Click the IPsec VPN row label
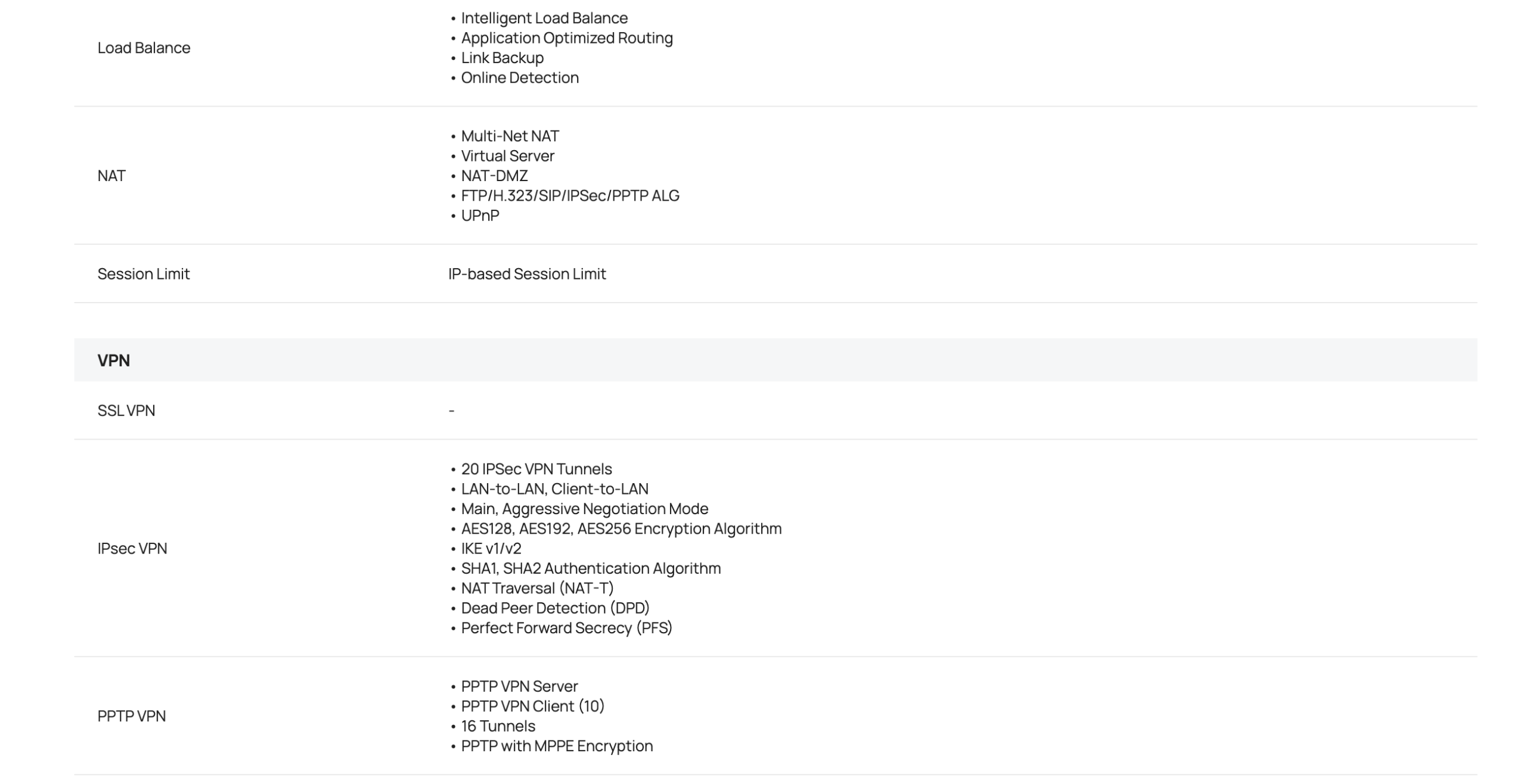 pos(132,548)
